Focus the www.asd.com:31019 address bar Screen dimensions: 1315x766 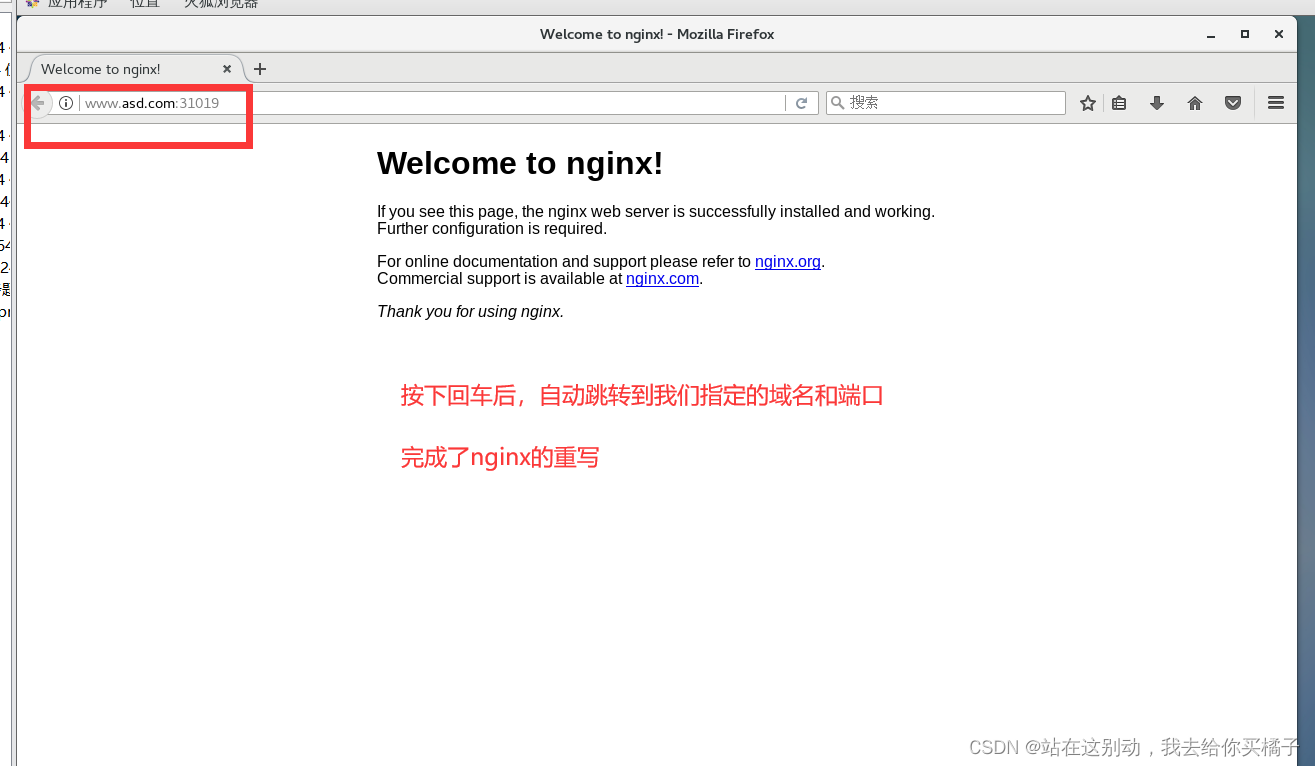pyautogui.click(x=430, y=103)
